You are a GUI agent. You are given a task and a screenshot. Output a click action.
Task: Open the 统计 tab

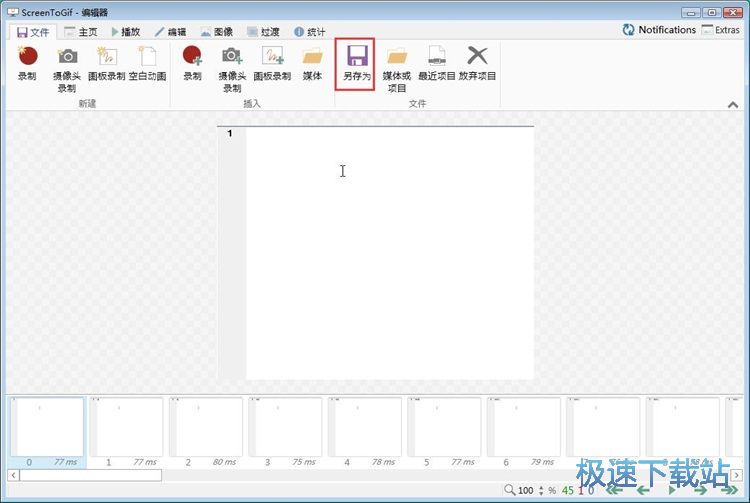(x=309, y=32)
